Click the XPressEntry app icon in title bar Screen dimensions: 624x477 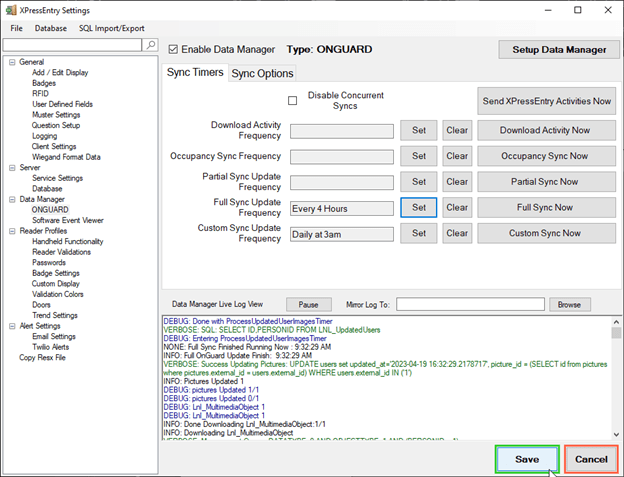(x=10, y=9)
